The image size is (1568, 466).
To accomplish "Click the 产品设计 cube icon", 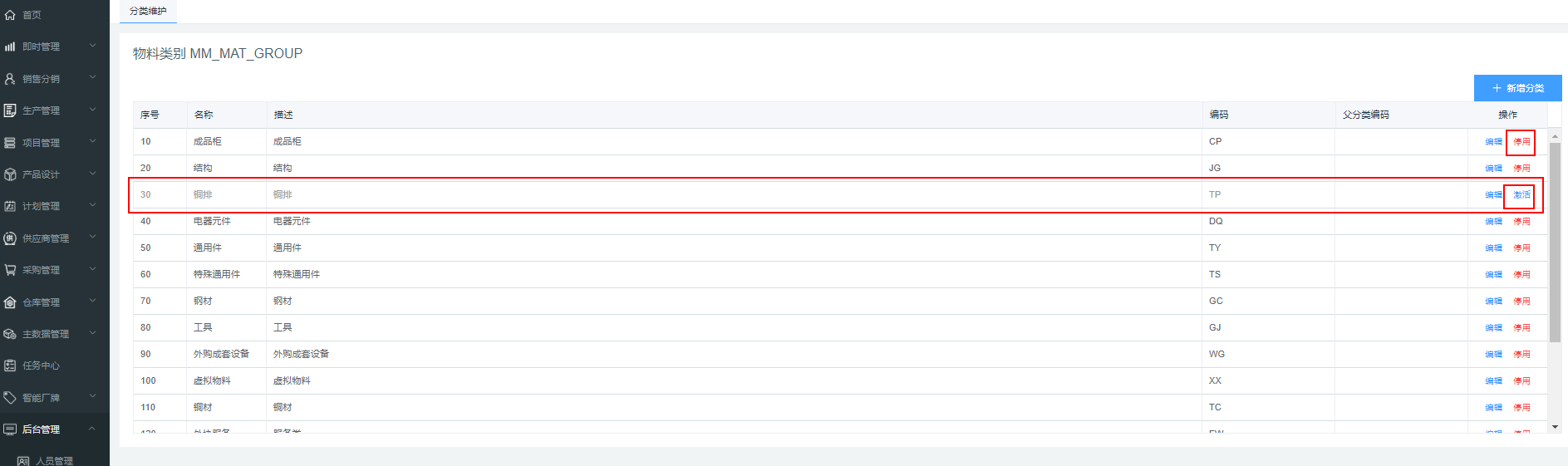I will pos(10,174).
